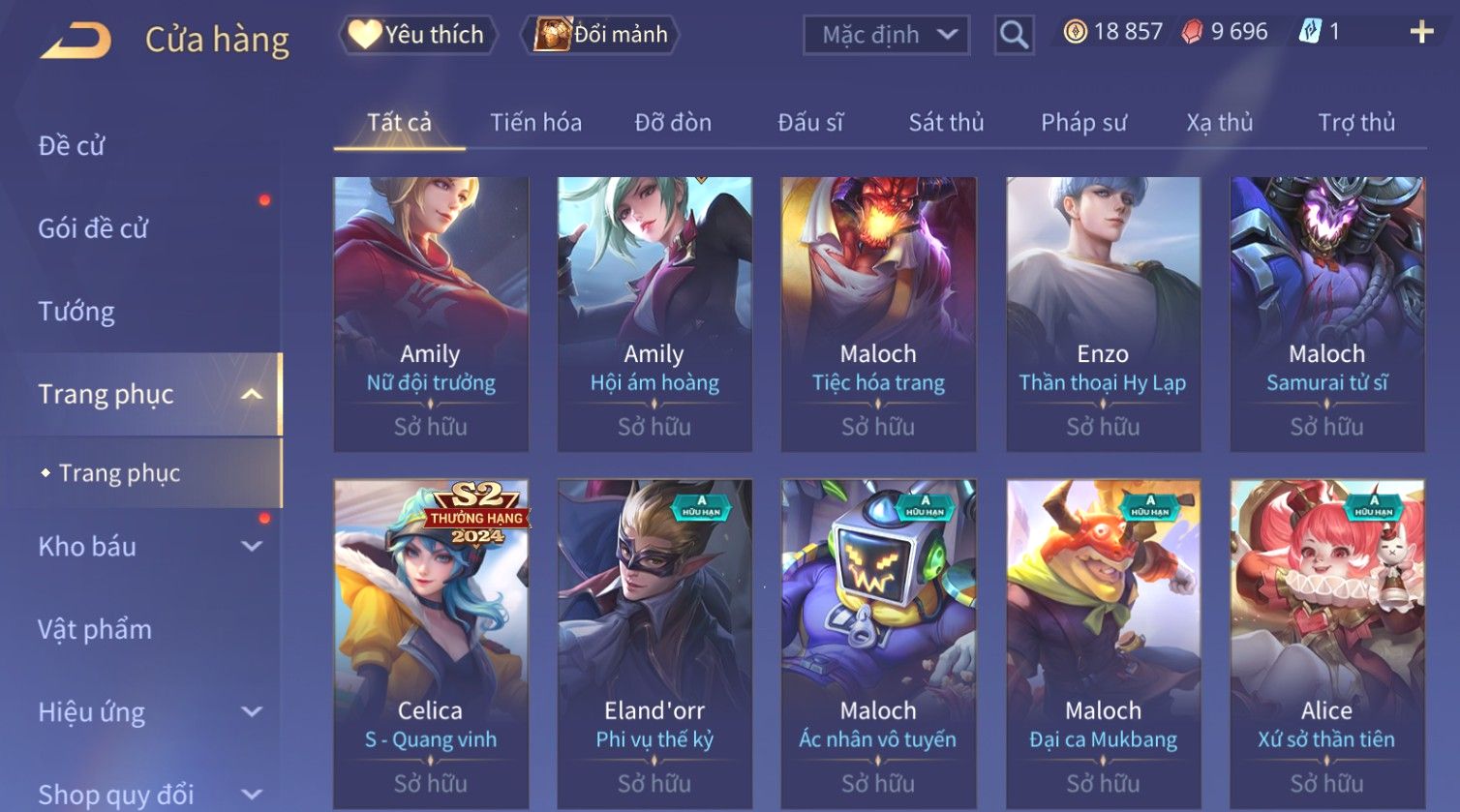Select Trang phục sub-item in sidebar

click(119, 473)
